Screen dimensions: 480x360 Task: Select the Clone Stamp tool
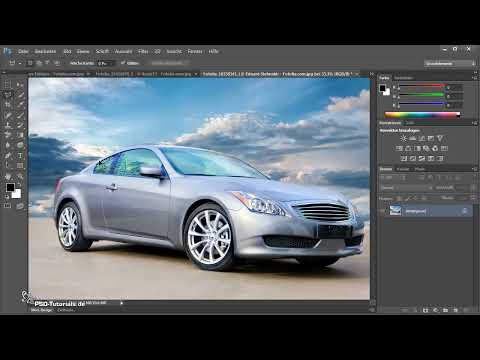(8, 125)
